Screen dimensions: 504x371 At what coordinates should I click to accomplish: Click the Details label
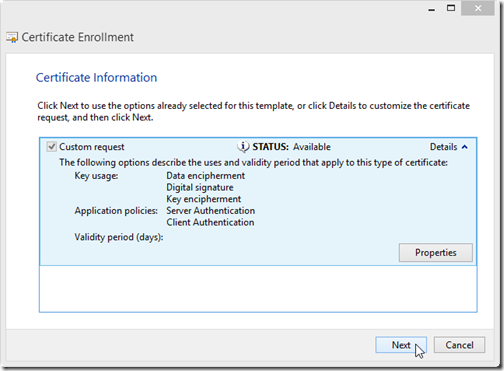[443, 147]
